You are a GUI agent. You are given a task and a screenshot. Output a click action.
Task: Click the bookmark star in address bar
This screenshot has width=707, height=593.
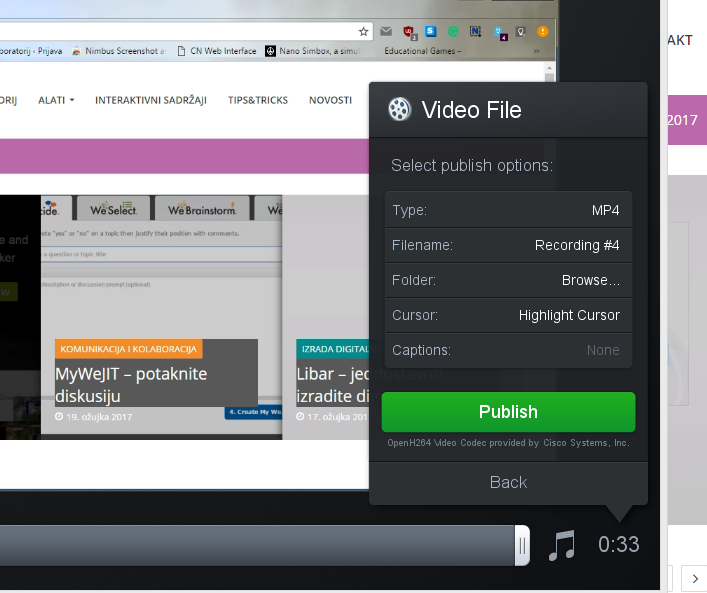point(363,31)
